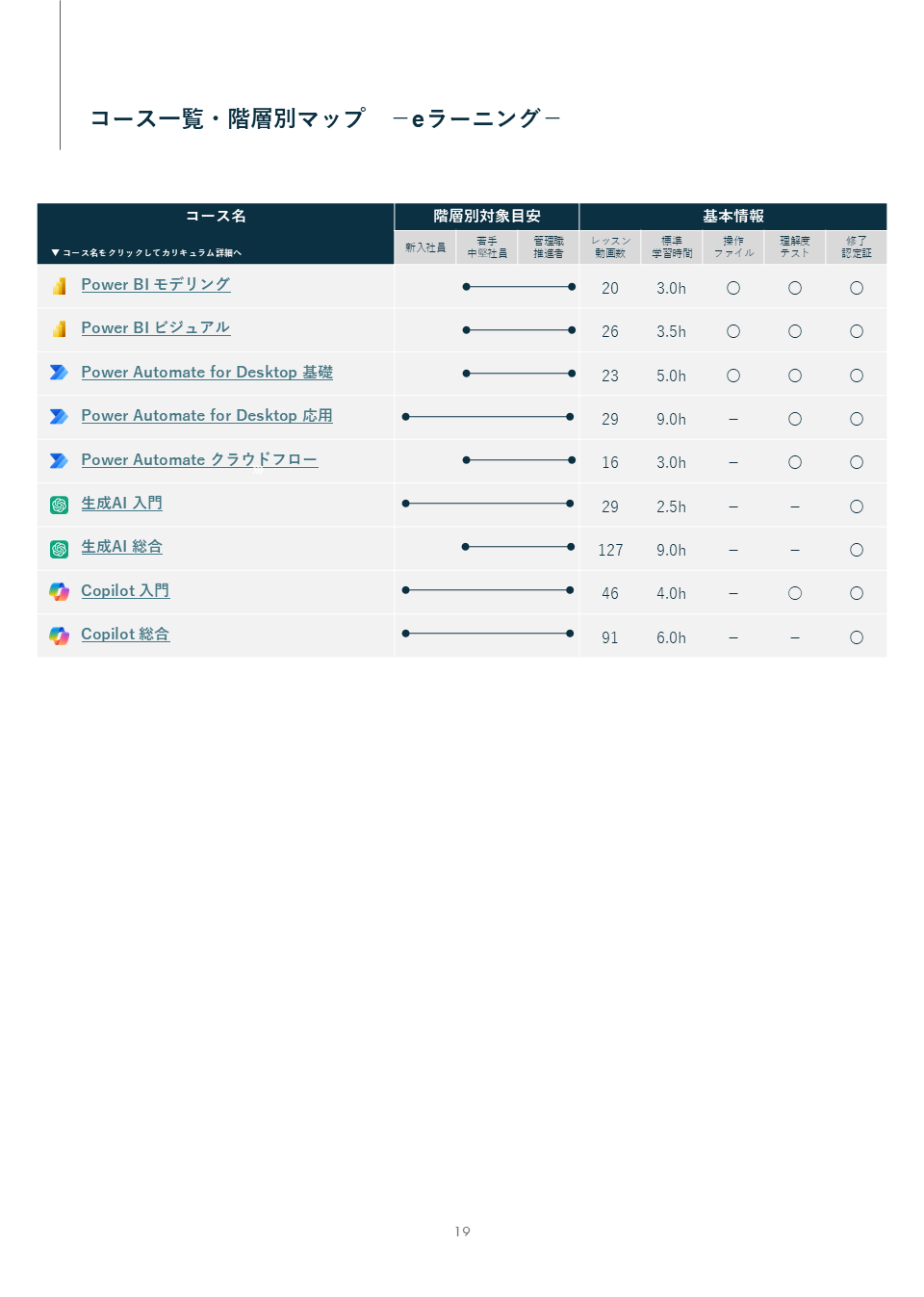Select the 基本情報 header
This screenshot has height=1297, width=924.
point(733,217)
